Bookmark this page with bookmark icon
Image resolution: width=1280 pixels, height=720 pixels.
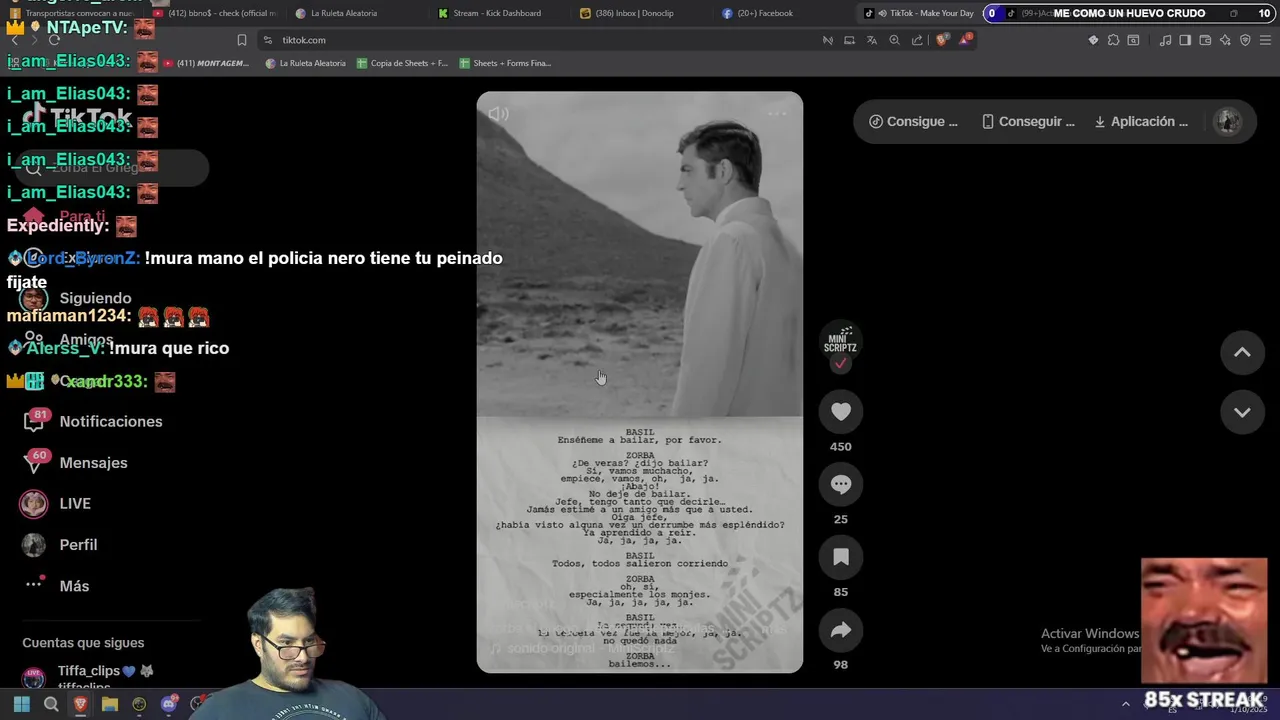coord(241,40)
